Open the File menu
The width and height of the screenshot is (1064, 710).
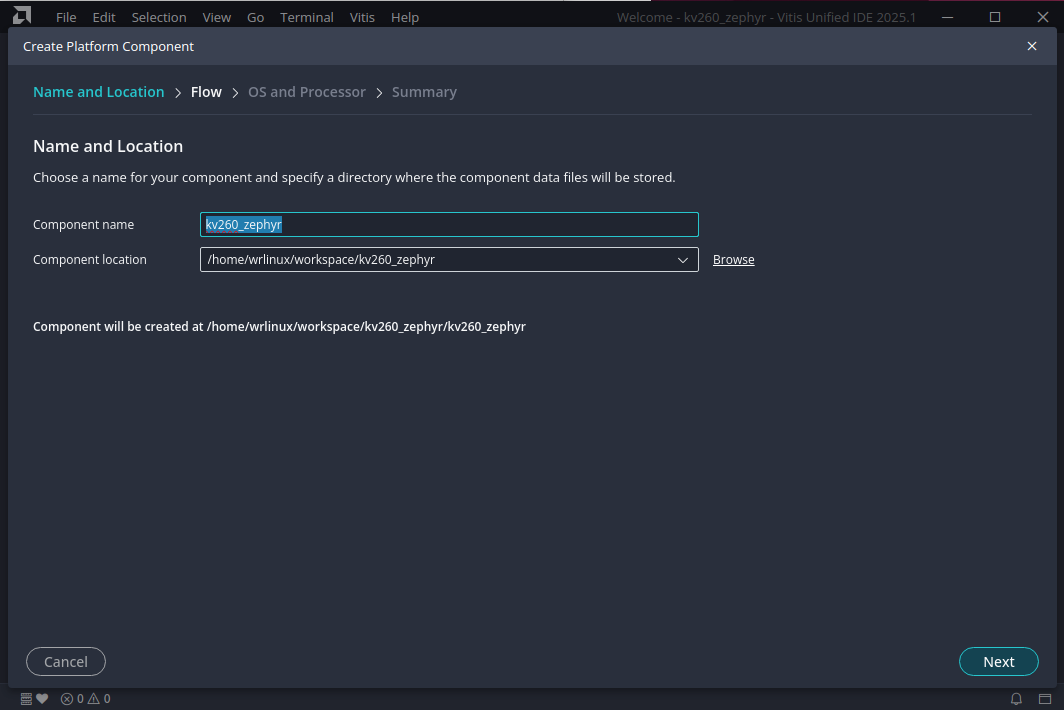pyautogui.click(x=66, y=17)
